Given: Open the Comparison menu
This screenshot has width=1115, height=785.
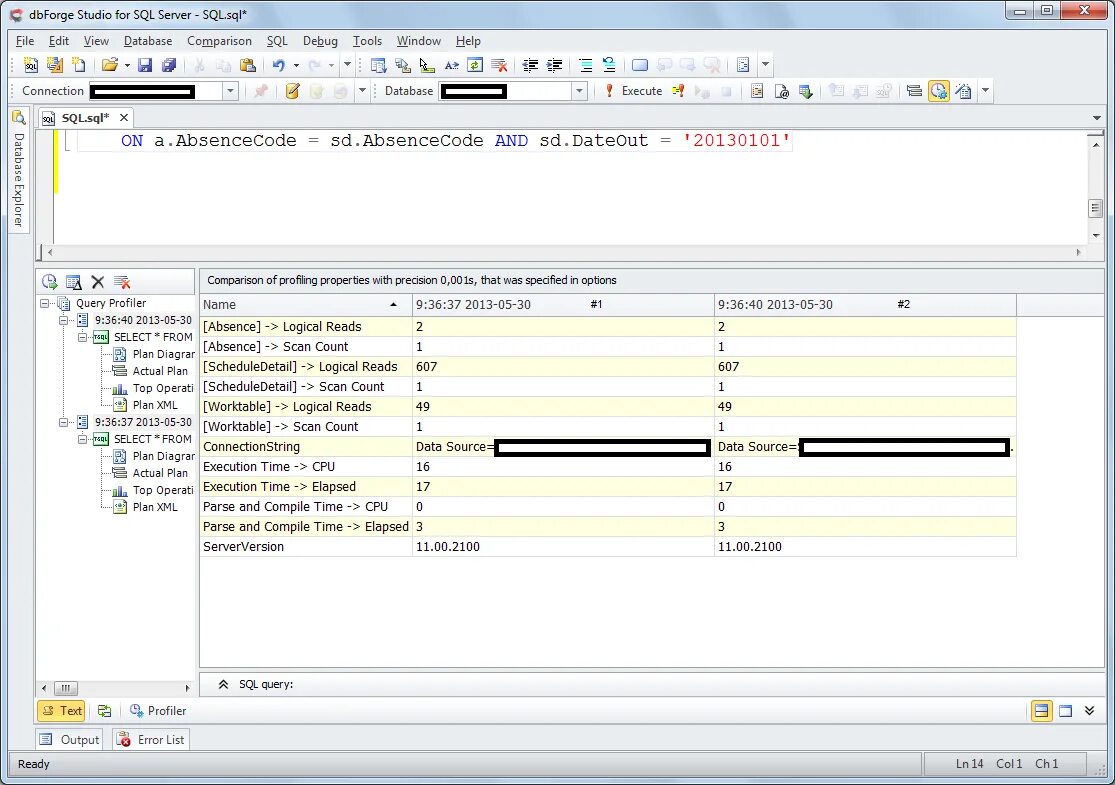Looking at the screenshot, I should pyautogui.click(x=219, y=41).
